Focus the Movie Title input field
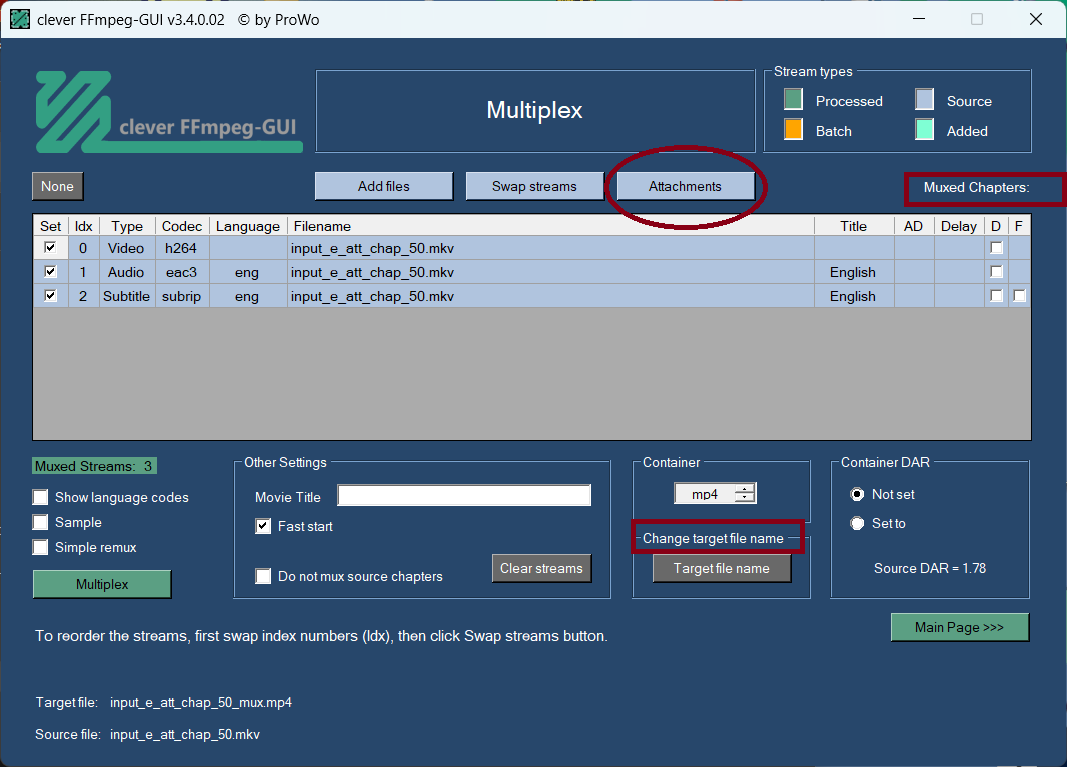 pyautogui.click(x=464, y=495)
